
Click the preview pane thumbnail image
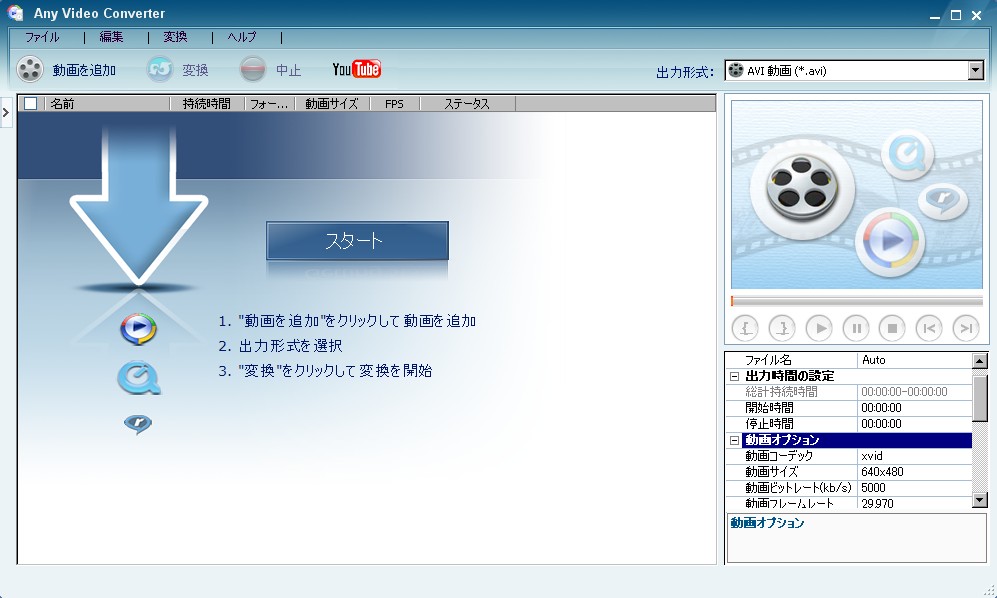(x=857, y=195)
